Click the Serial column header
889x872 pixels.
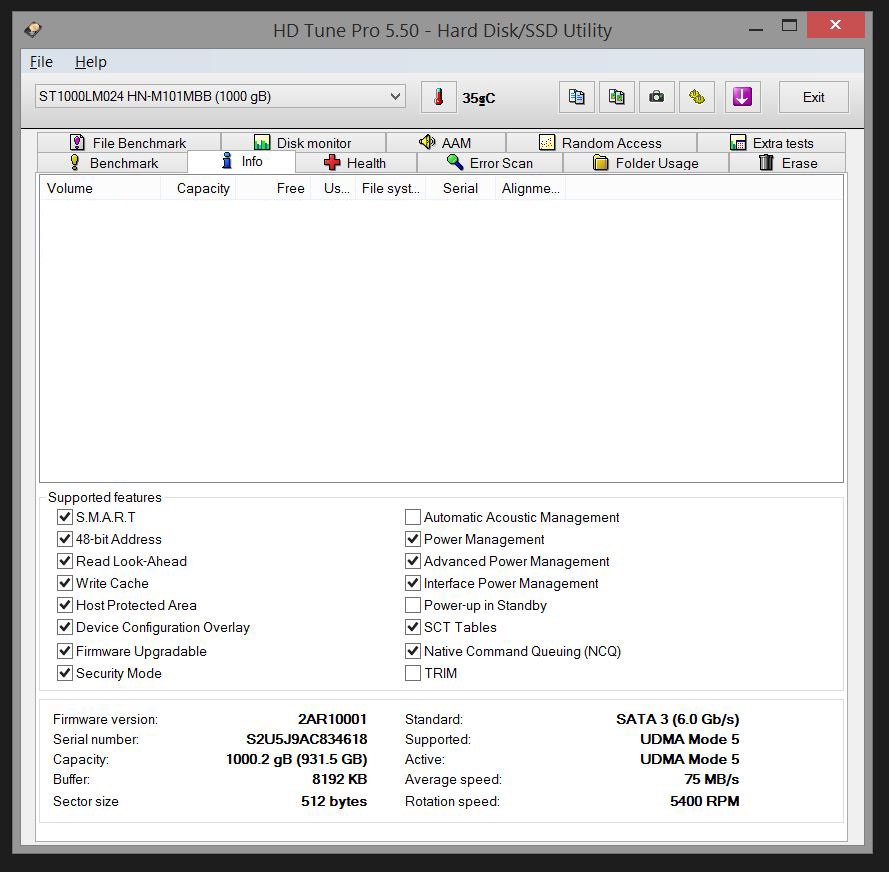(x=460, y=188)
